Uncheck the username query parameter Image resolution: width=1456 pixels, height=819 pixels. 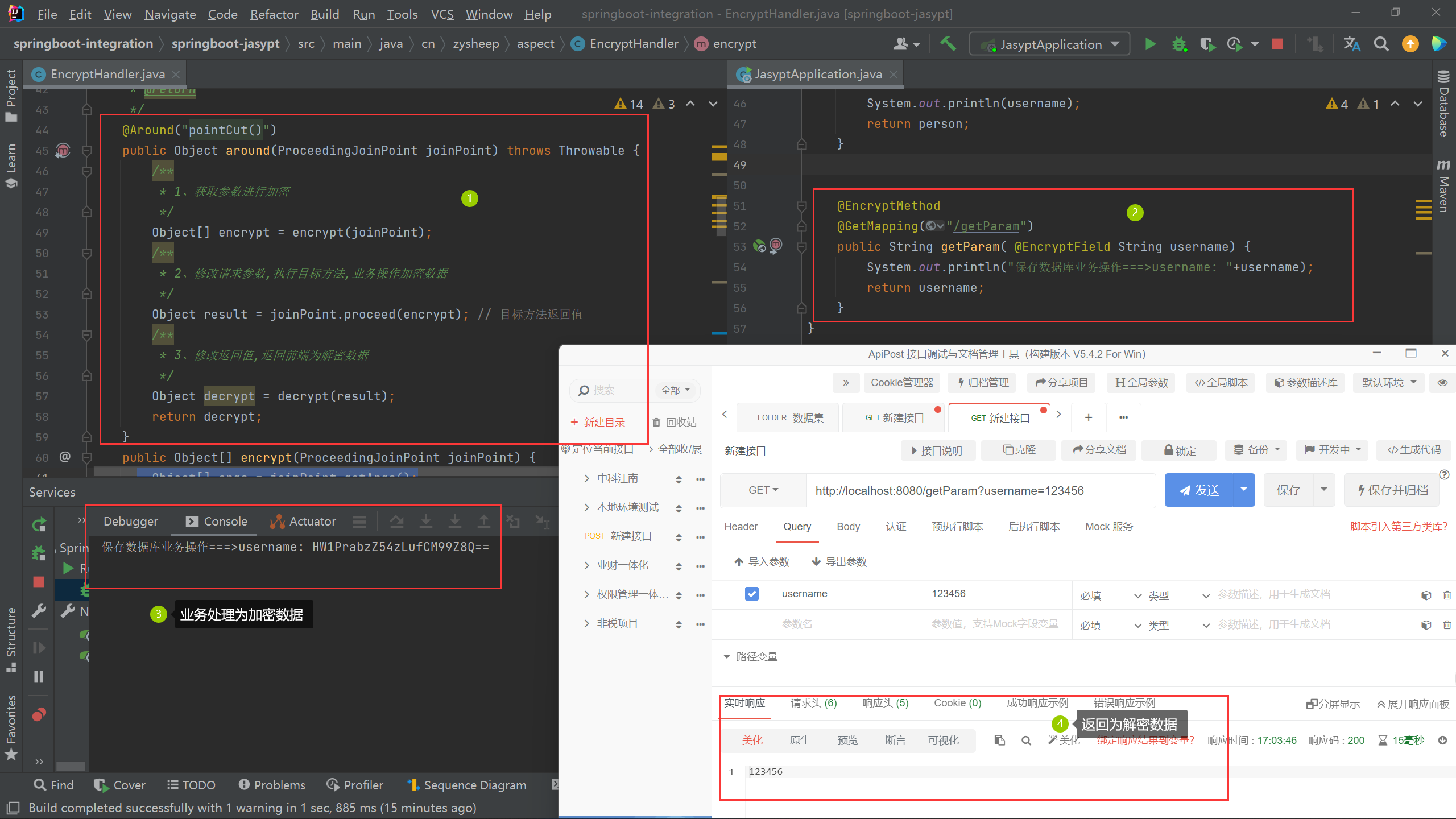click(752, 593)
